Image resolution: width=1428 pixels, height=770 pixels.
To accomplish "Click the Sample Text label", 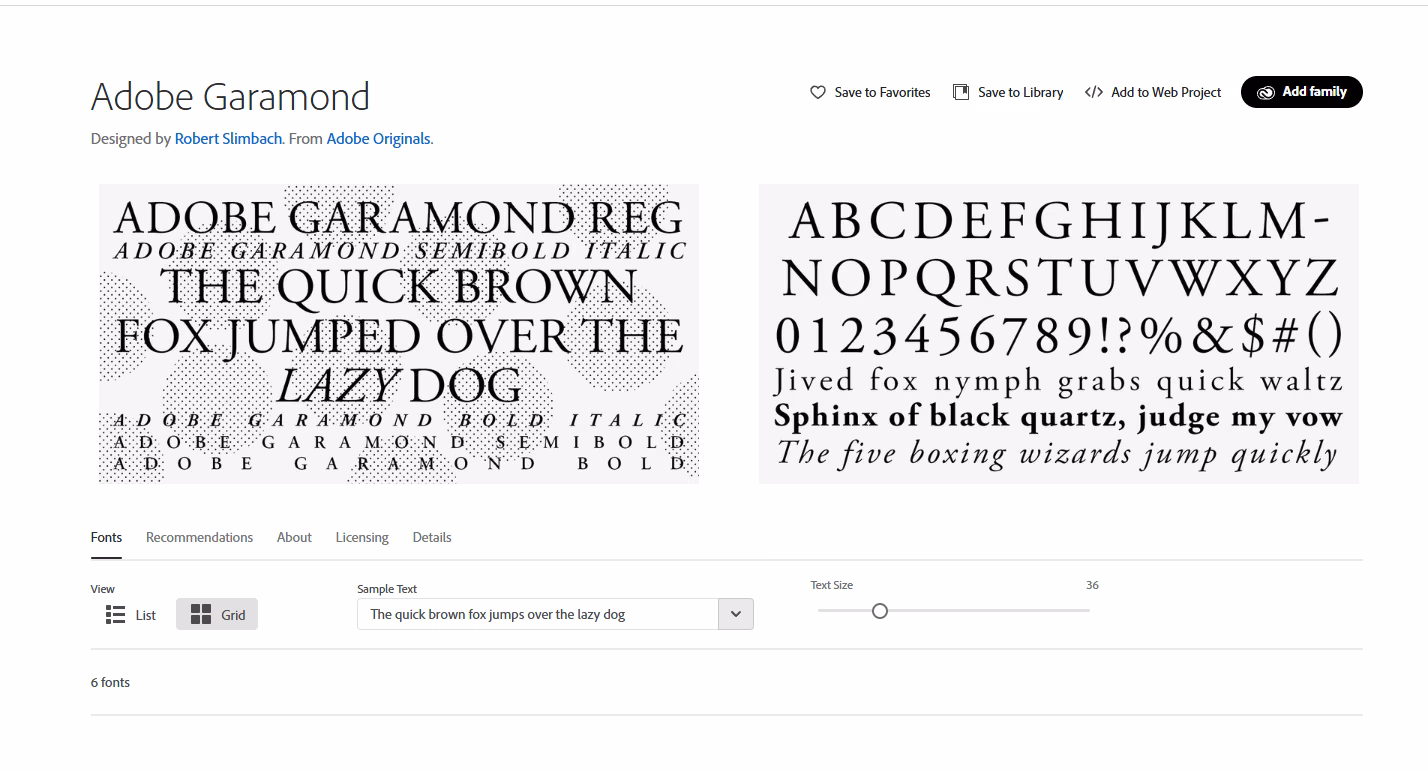I will tap(387, 589).
